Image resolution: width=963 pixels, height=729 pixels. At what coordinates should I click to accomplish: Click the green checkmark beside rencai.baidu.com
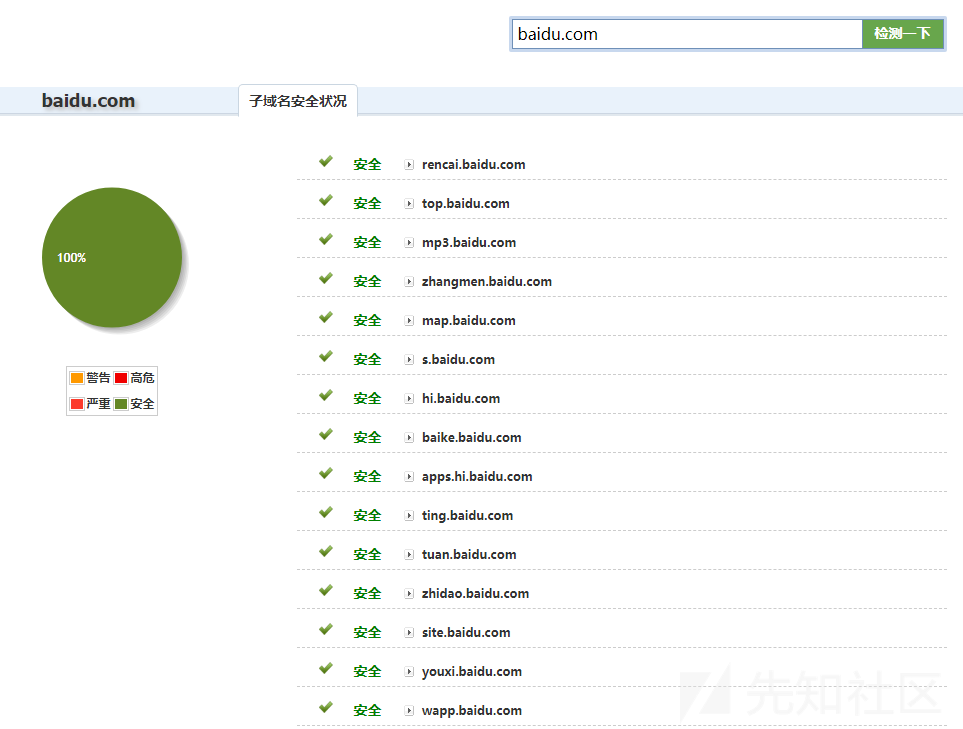click(x=326, y=161)
